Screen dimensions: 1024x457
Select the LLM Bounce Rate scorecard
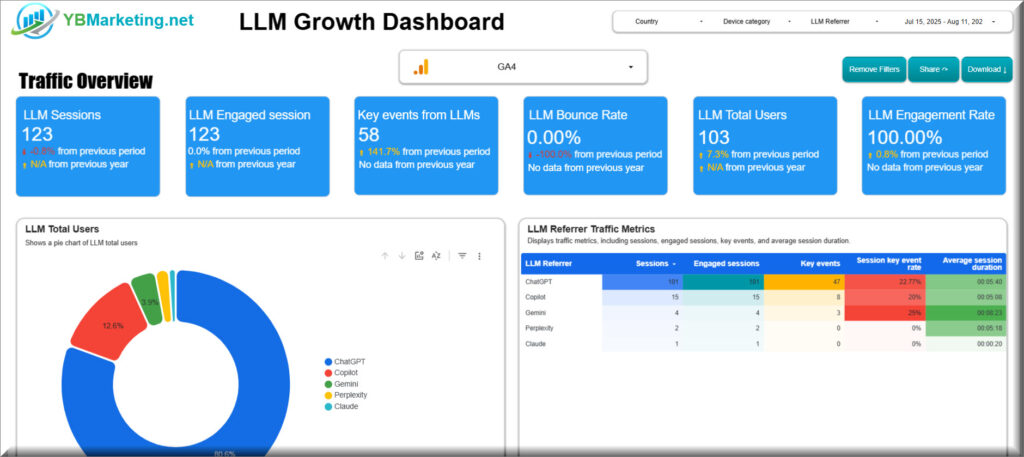click(595, 146)
